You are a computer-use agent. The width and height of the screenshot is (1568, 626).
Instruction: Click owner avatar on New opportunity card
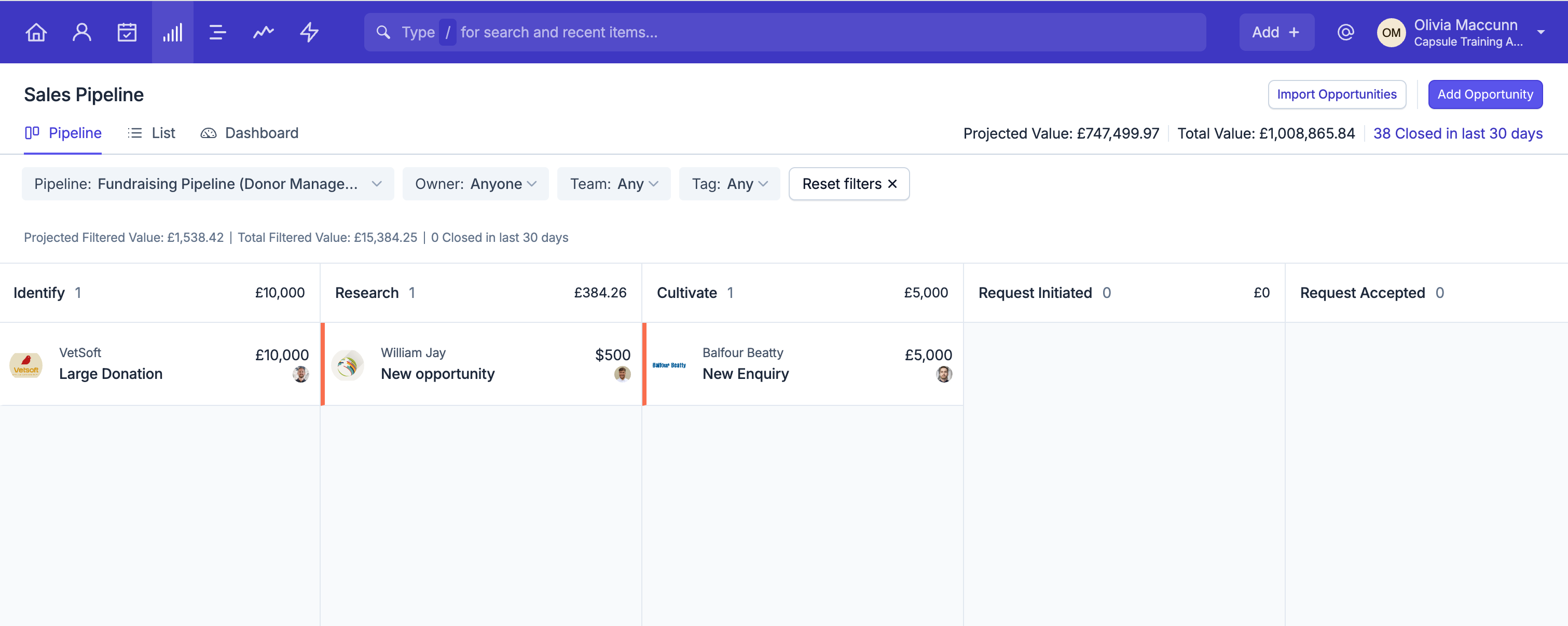coord(622,374)
